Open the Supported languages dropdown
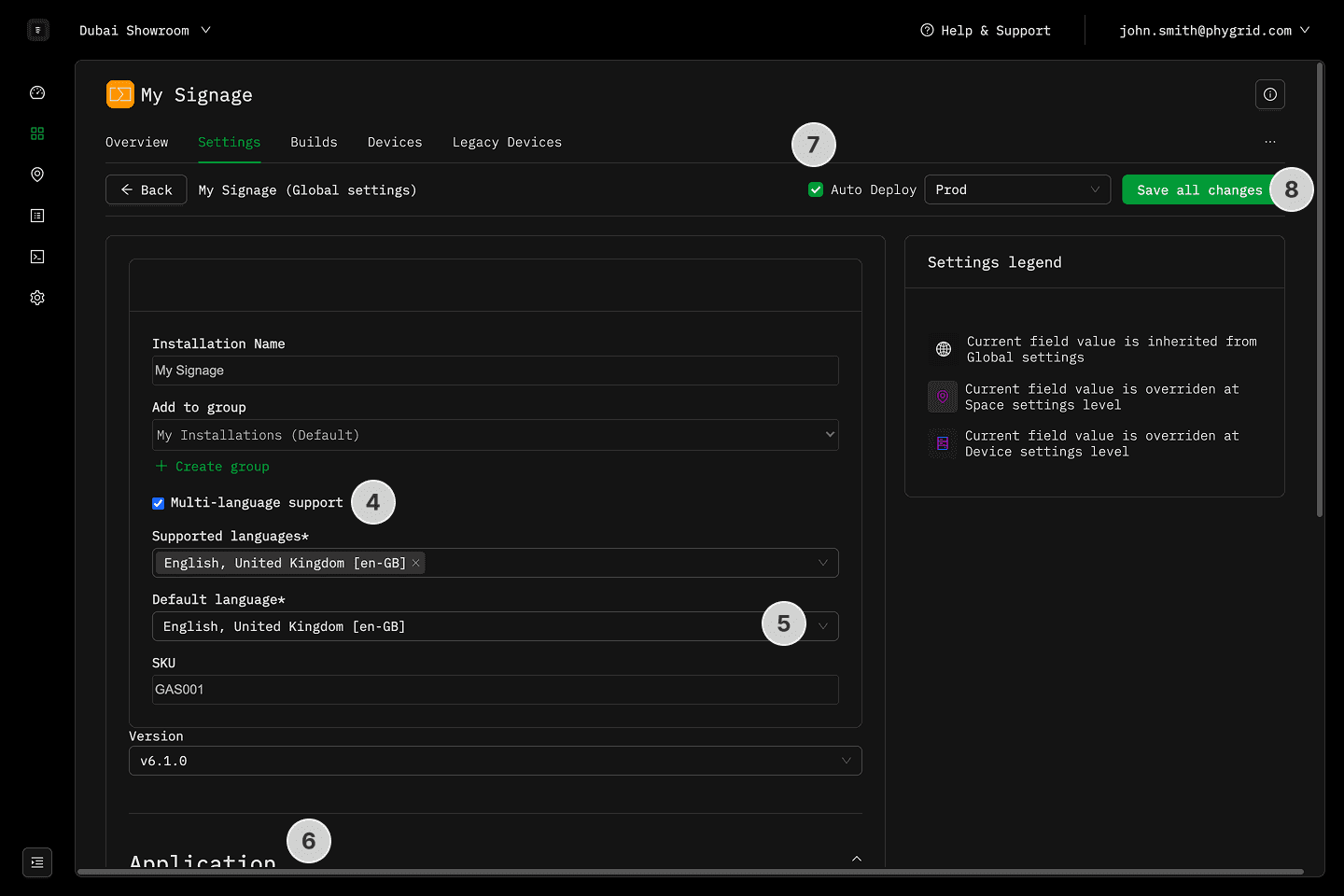The image size is (1344, 896). pos(496,563)
